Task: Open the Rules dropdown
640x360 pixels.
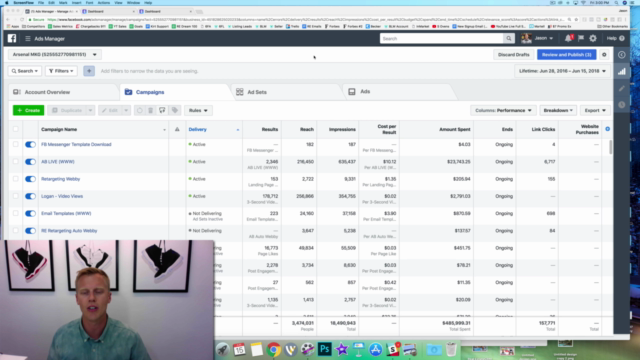Action: [x=198, y=110]
